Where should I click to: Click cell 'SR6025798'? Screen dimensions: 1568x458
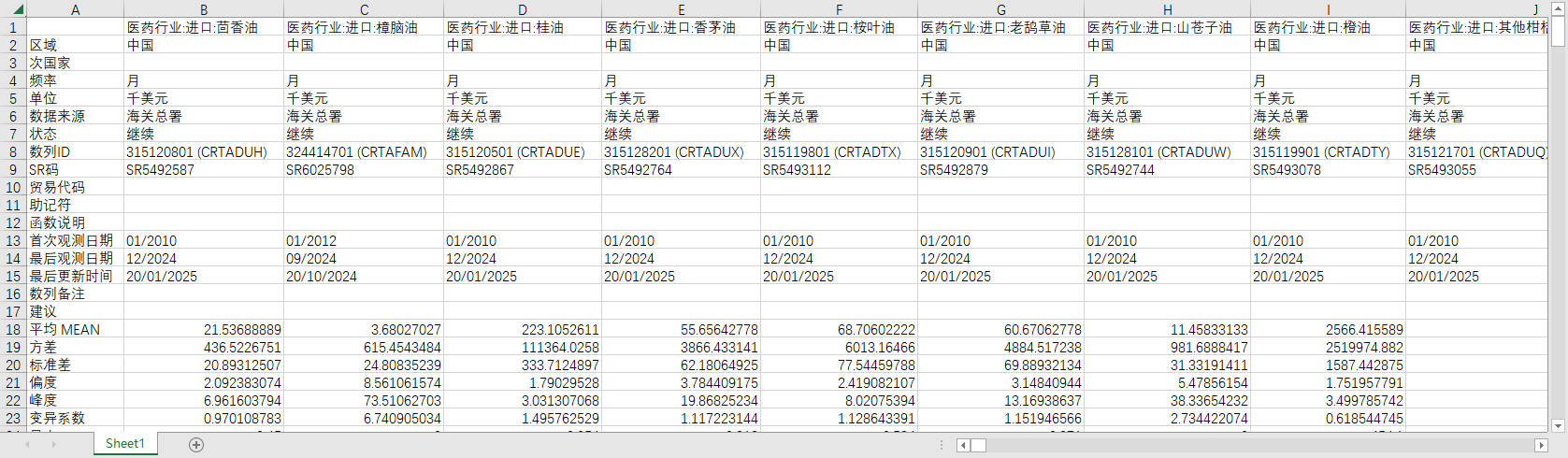point(364,169)
